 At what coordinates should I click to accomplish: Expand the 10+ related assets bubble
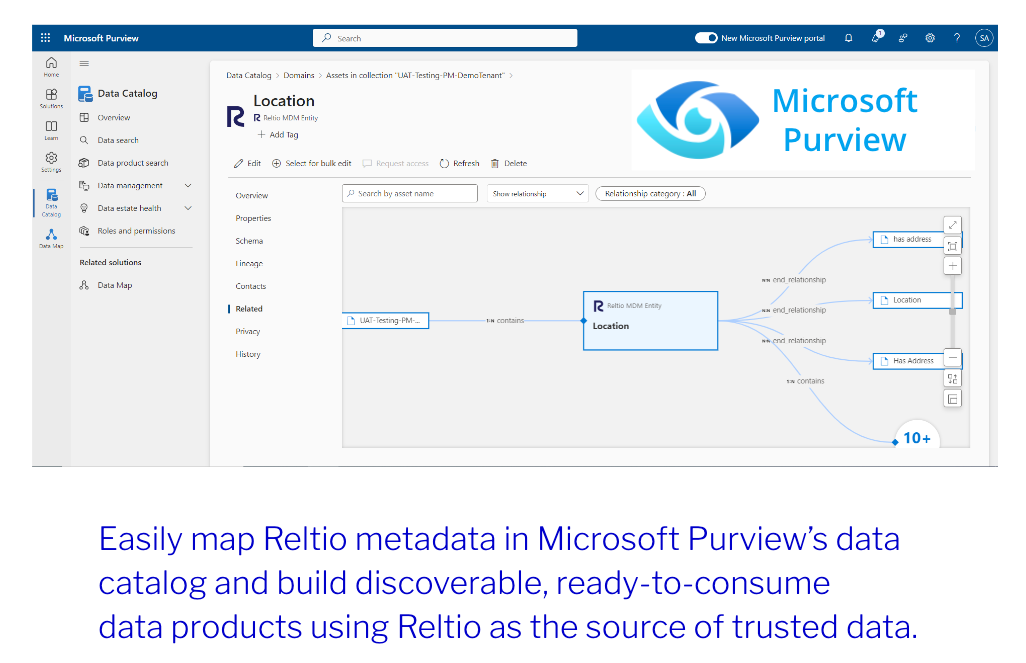[917, 437]
